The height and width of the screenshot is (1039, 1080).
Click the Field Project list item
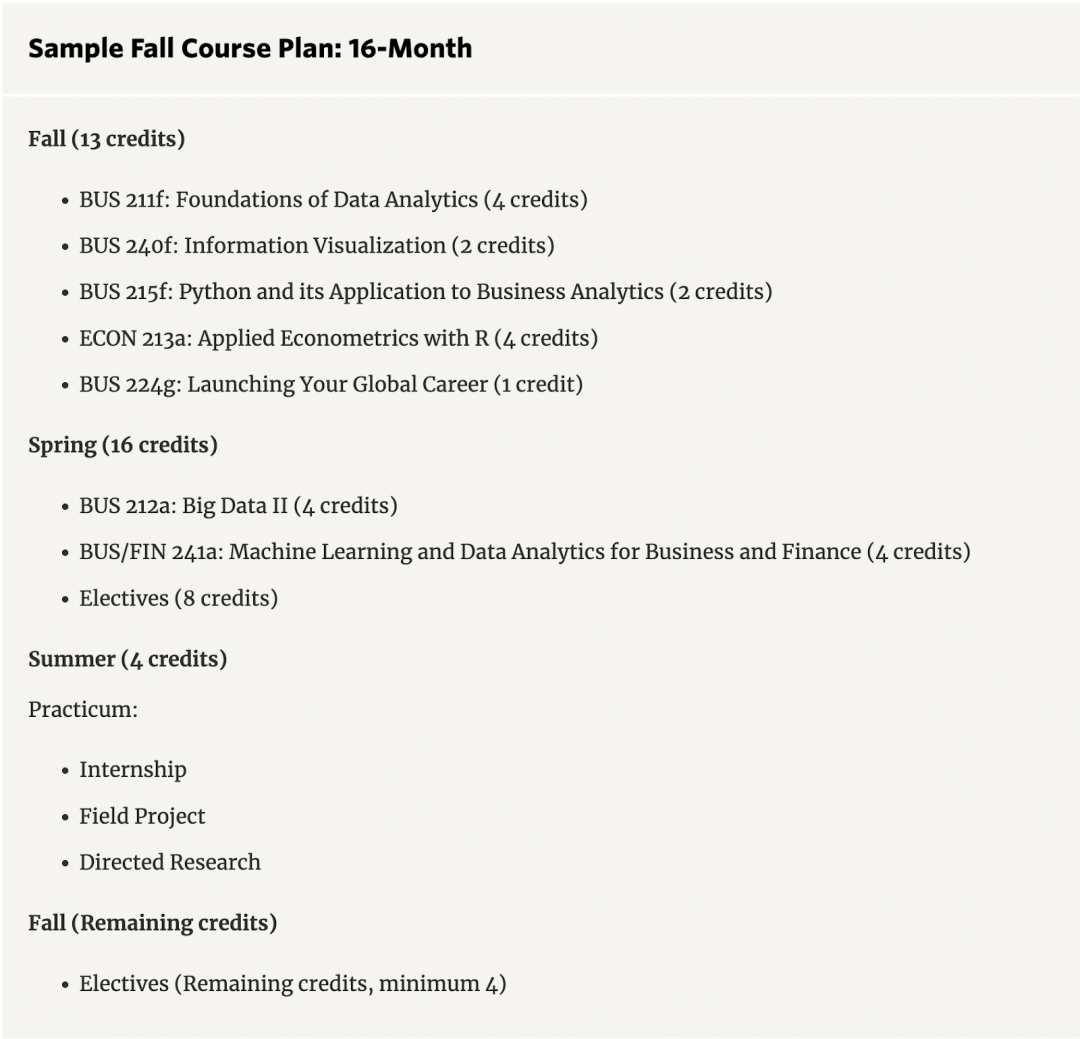(x=142, y=816)
